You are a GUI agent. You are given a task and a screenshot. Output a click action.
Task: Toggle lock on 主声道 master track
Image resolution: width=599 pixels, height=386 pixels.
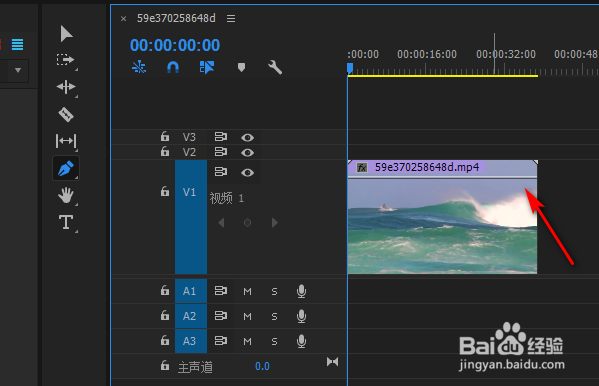click(x=165, y=365)
